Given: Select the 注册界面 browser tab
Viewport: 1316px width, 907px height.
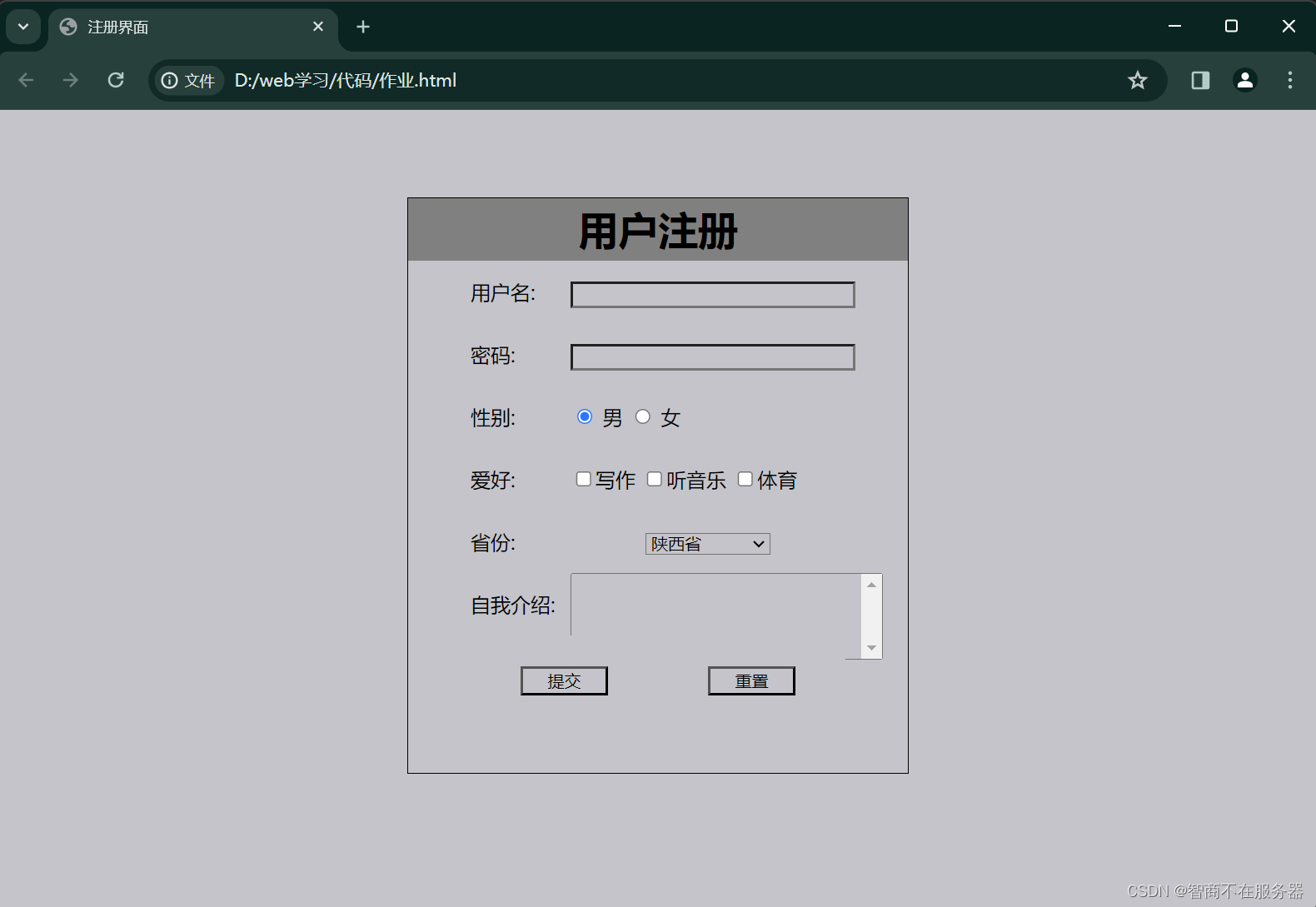Looking at the screenshot, I should (x=193, y=27).
